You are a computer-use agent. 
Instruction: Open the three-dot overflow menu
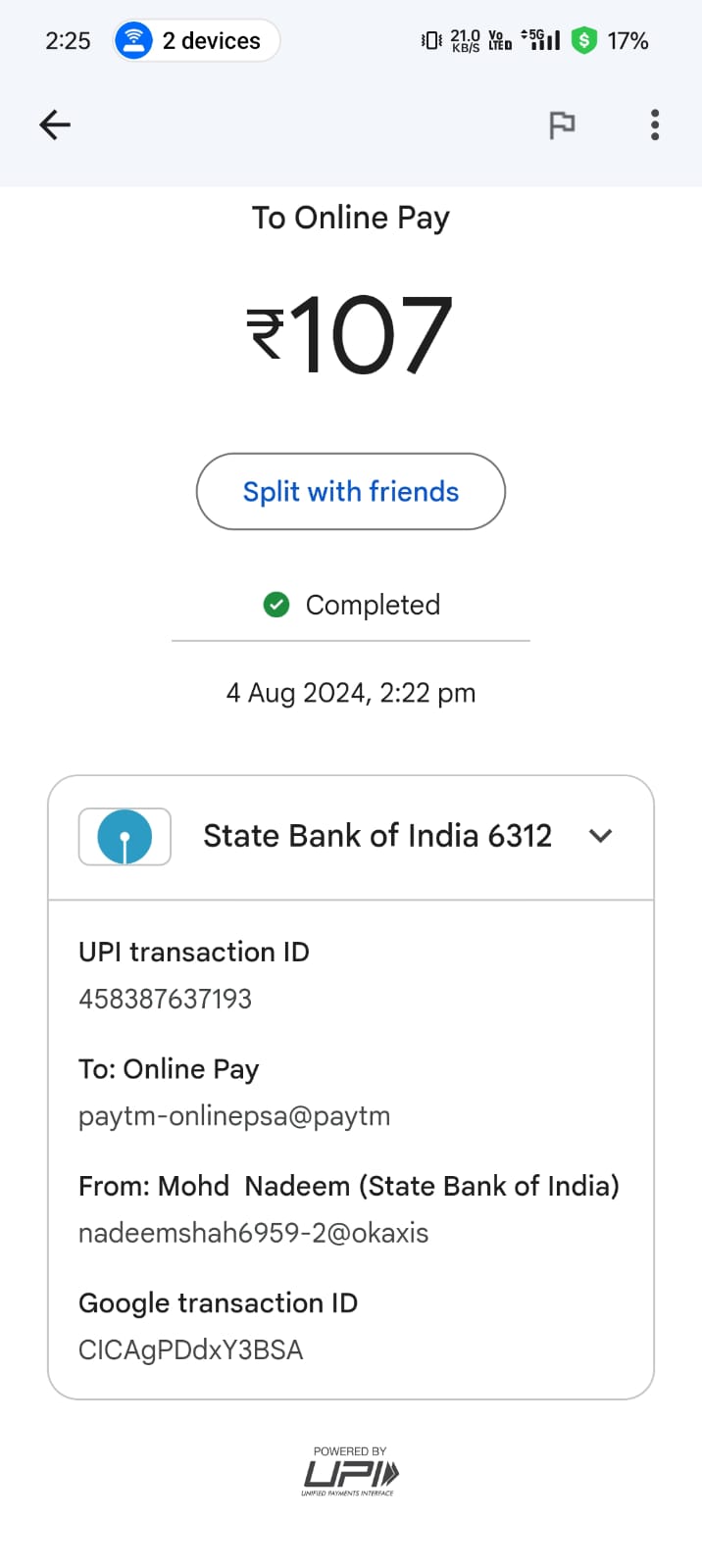pyautogui.click(x=655, y=124)
